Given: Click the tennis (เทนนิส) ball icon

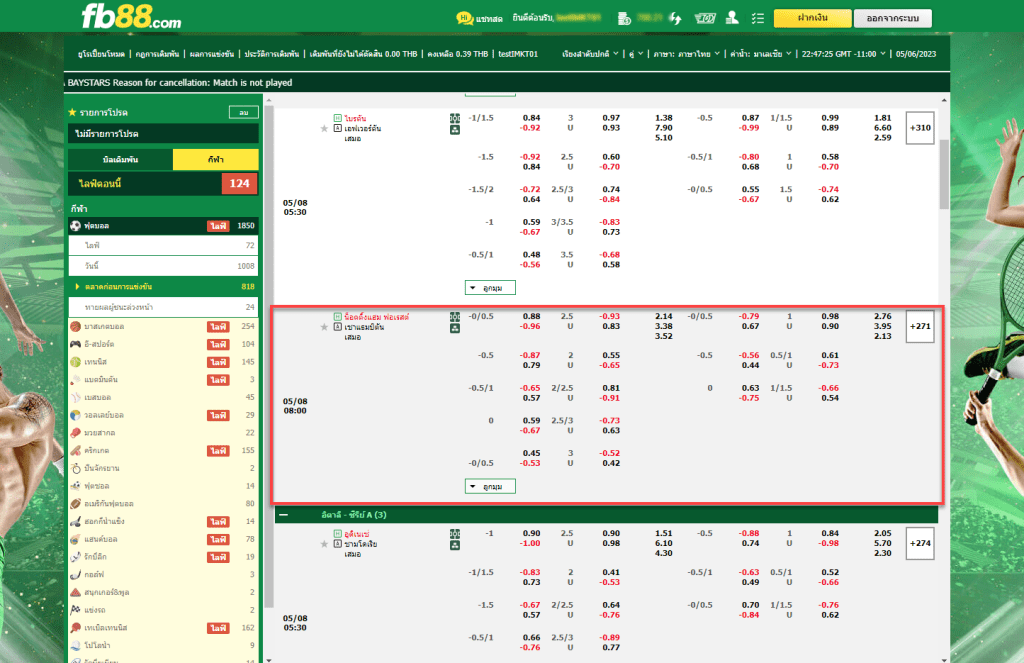Looking at the screenshot, I should [75, 361].
